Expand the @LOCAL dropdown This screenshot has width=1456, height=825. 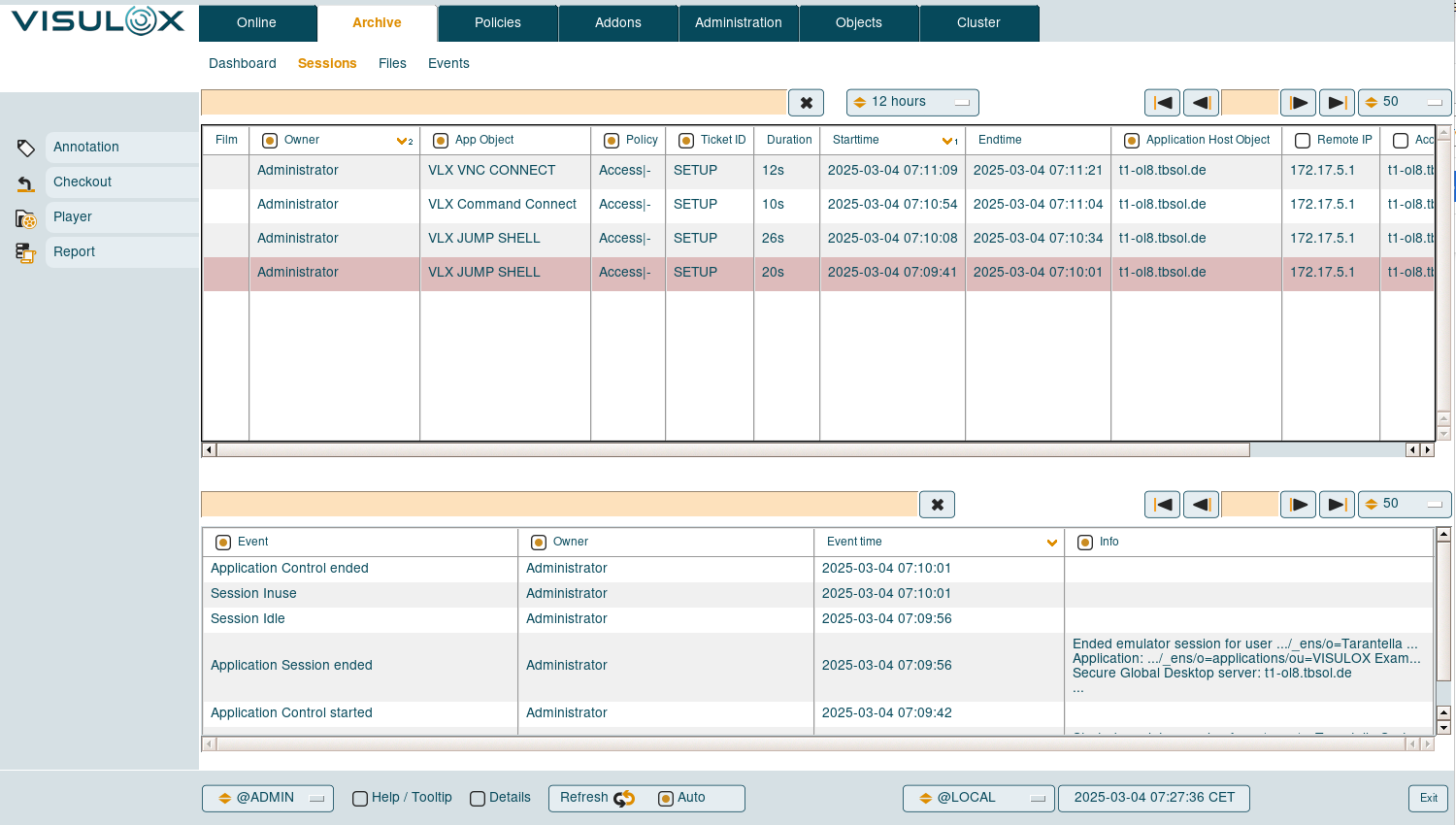coord(978,798)
